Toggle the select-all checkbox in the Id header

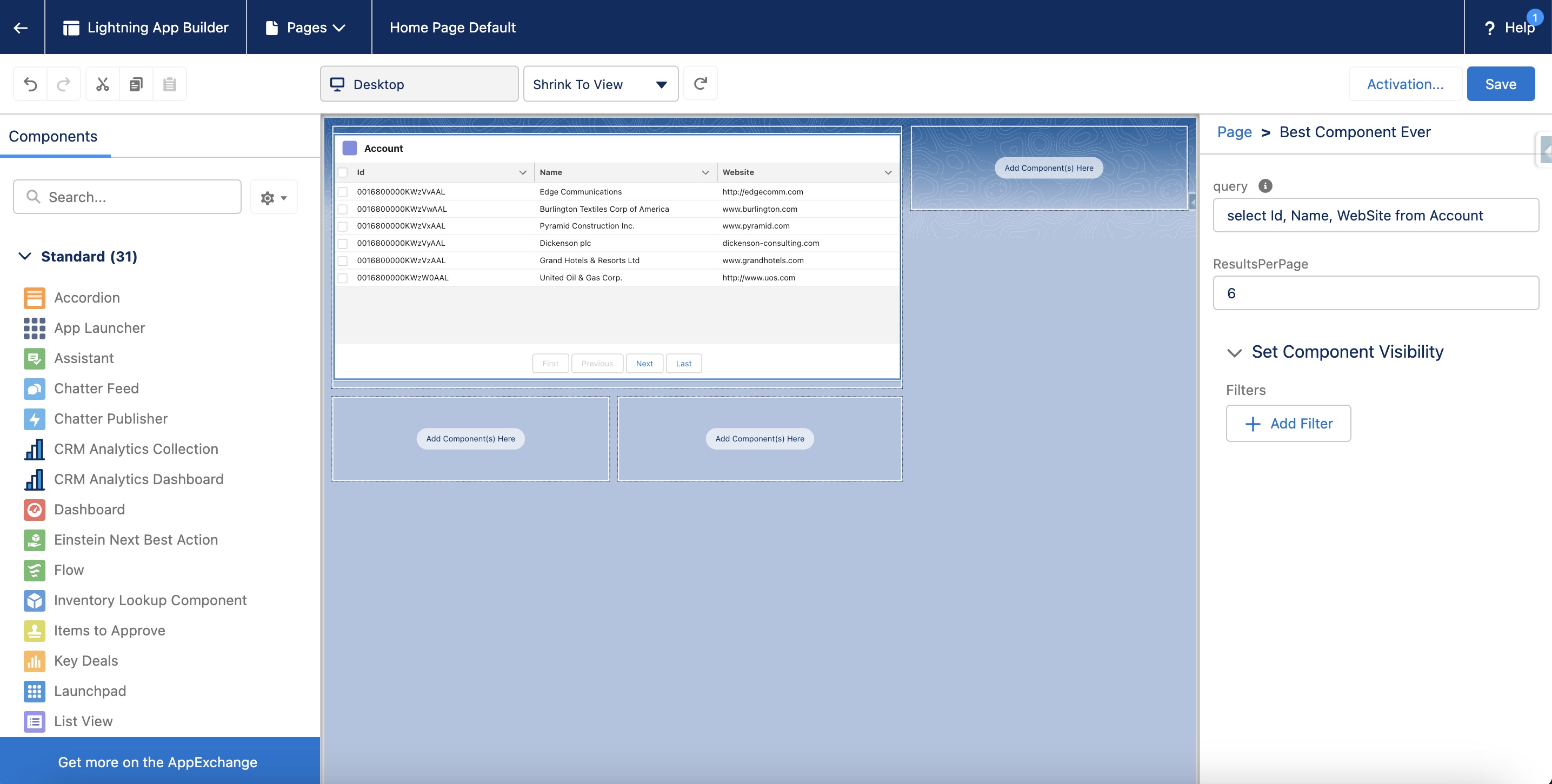click(x=343, y=172)
